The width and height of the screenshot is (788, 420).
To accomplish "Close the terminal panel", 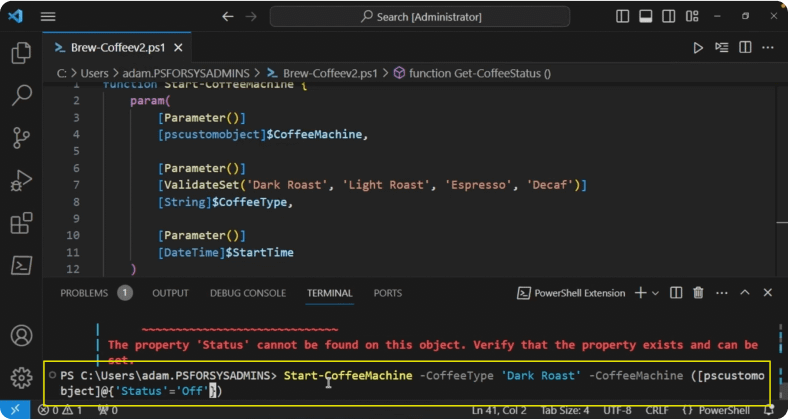I will click(x=768, y=293).
